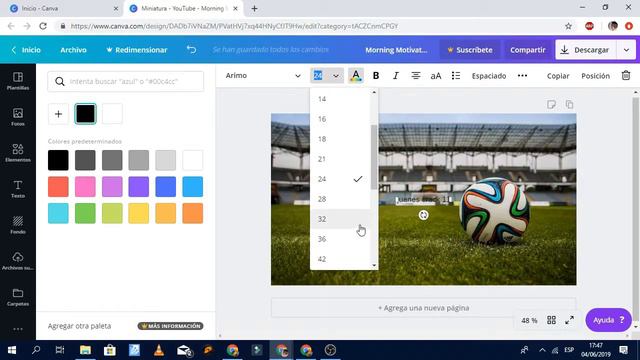The height and width of the screenshot is (360, 640).
Task: Open the 48 % zoom control
Action: coord(529,320)
